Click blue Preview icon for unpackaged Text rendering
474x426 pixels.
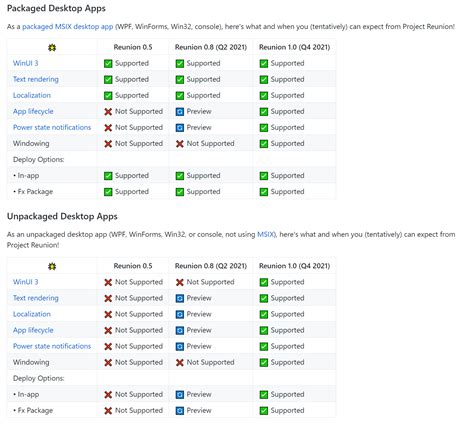pyautogui.click(x=180, y=298)
